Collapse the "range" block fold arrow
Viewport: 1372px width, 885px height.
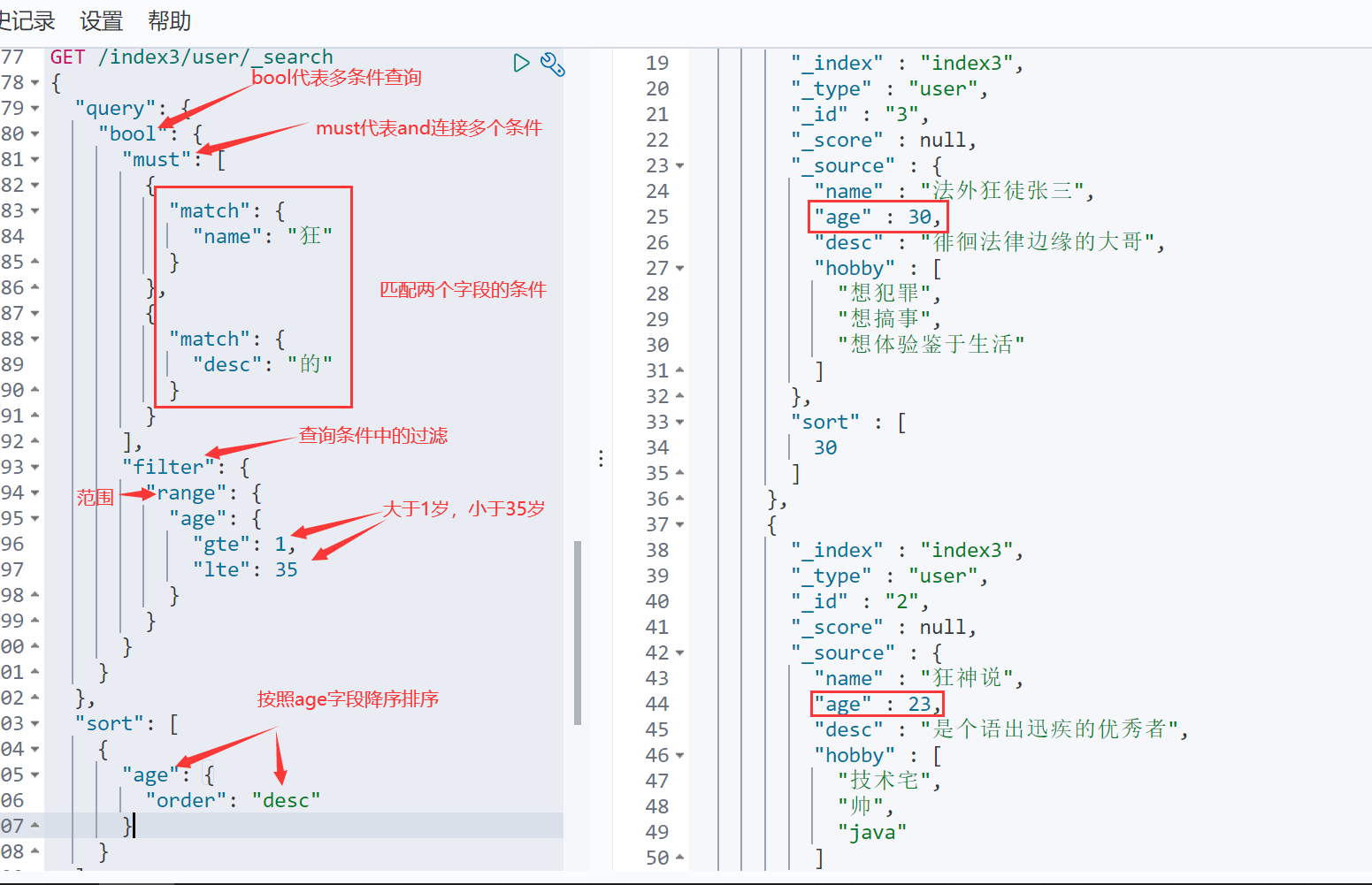coord(34,493)
